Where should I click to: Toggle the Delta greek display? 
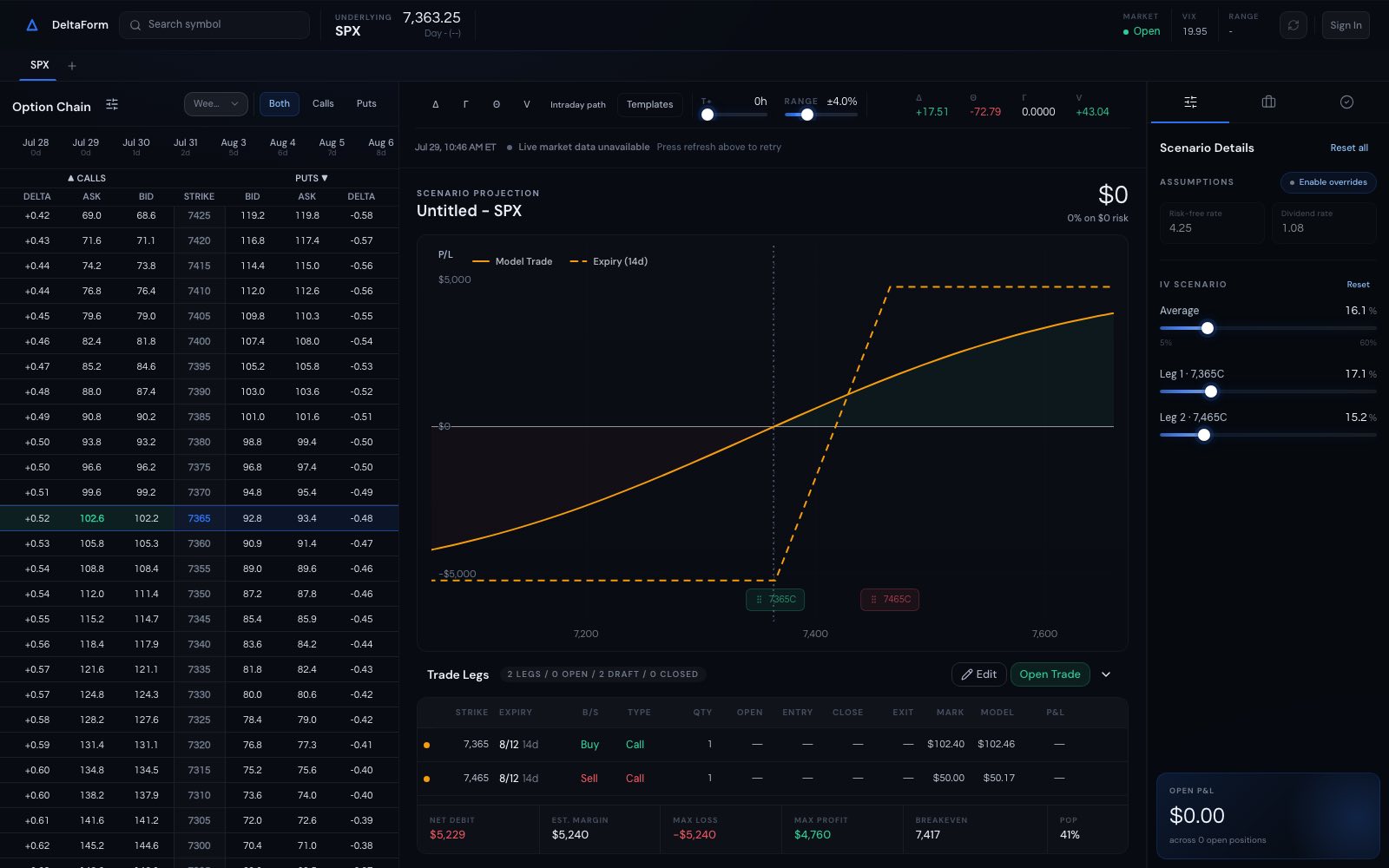tap(435, 104)
